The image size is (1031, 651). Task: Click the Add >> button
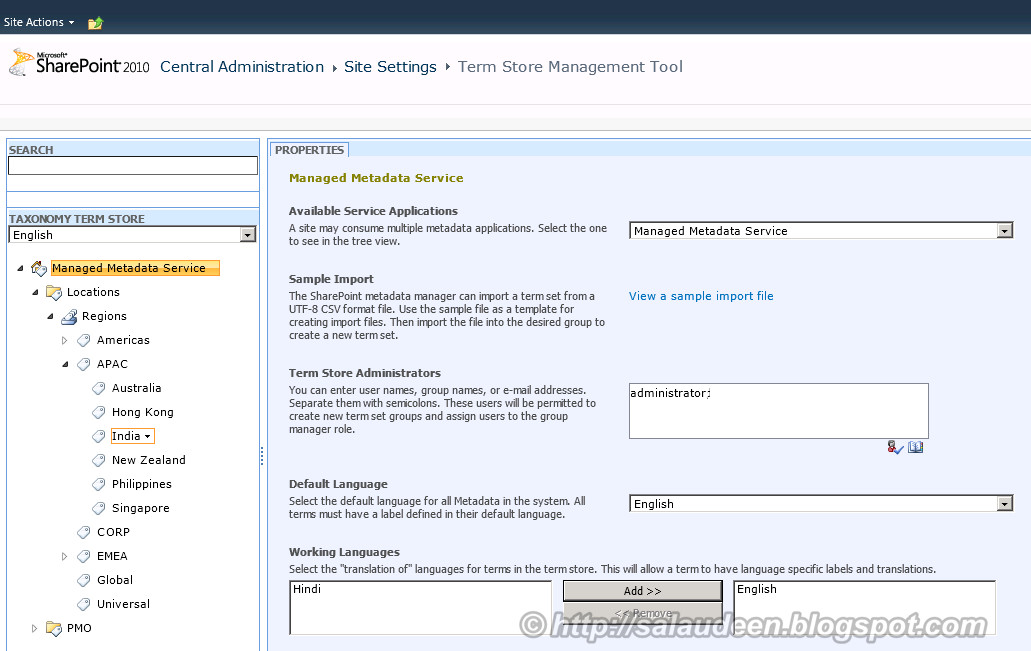642,591
